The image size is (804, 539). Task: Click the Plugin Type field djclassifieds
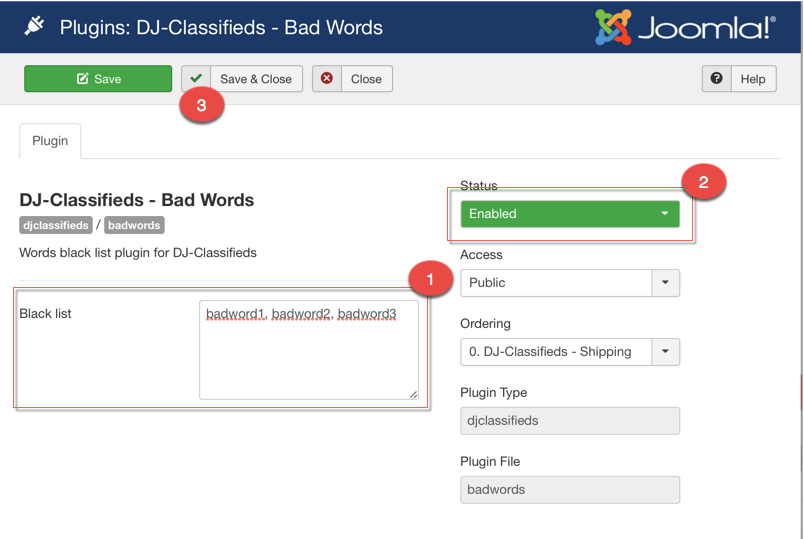click(570, 421)
